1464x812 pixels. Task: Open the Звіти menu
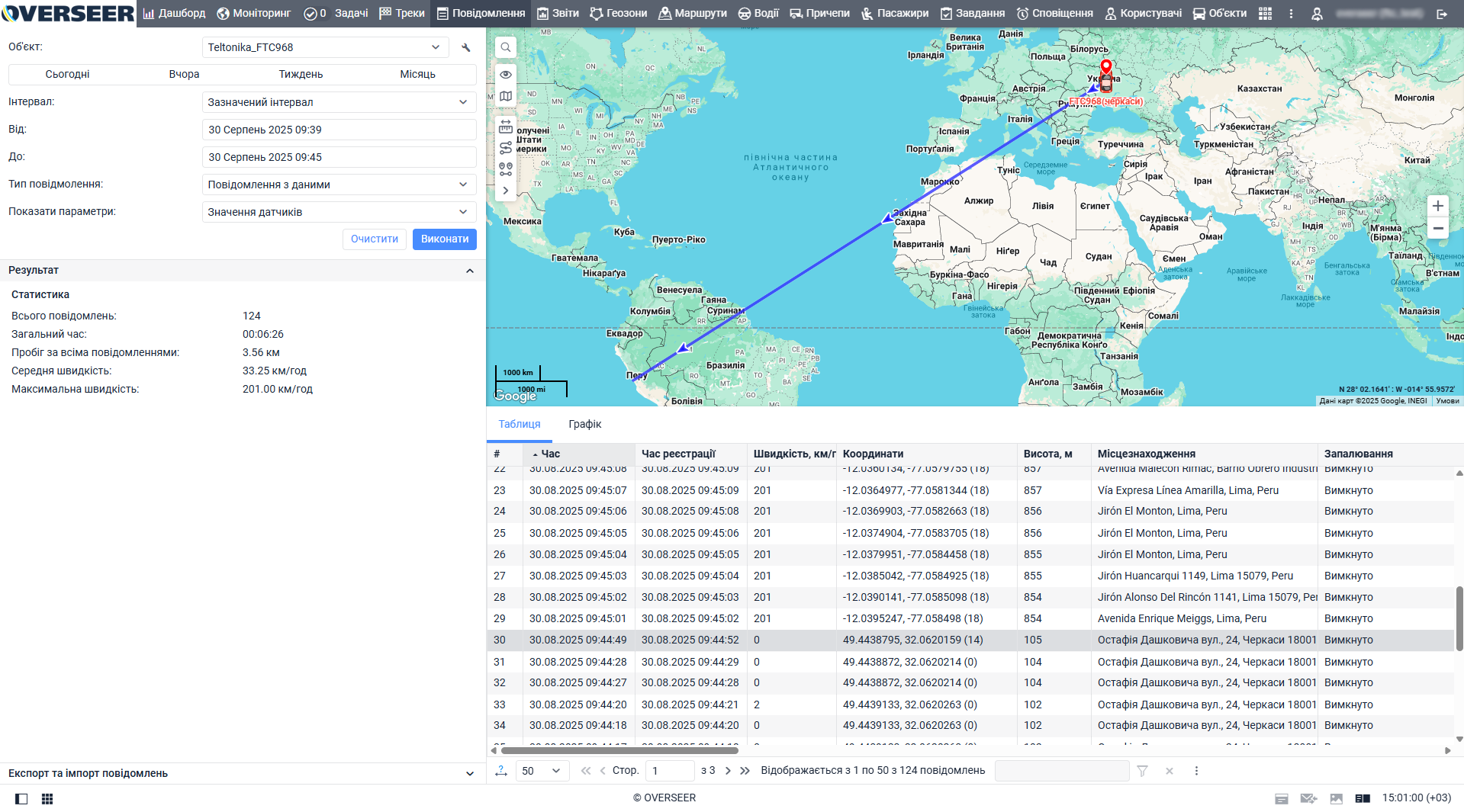point(558,13)
